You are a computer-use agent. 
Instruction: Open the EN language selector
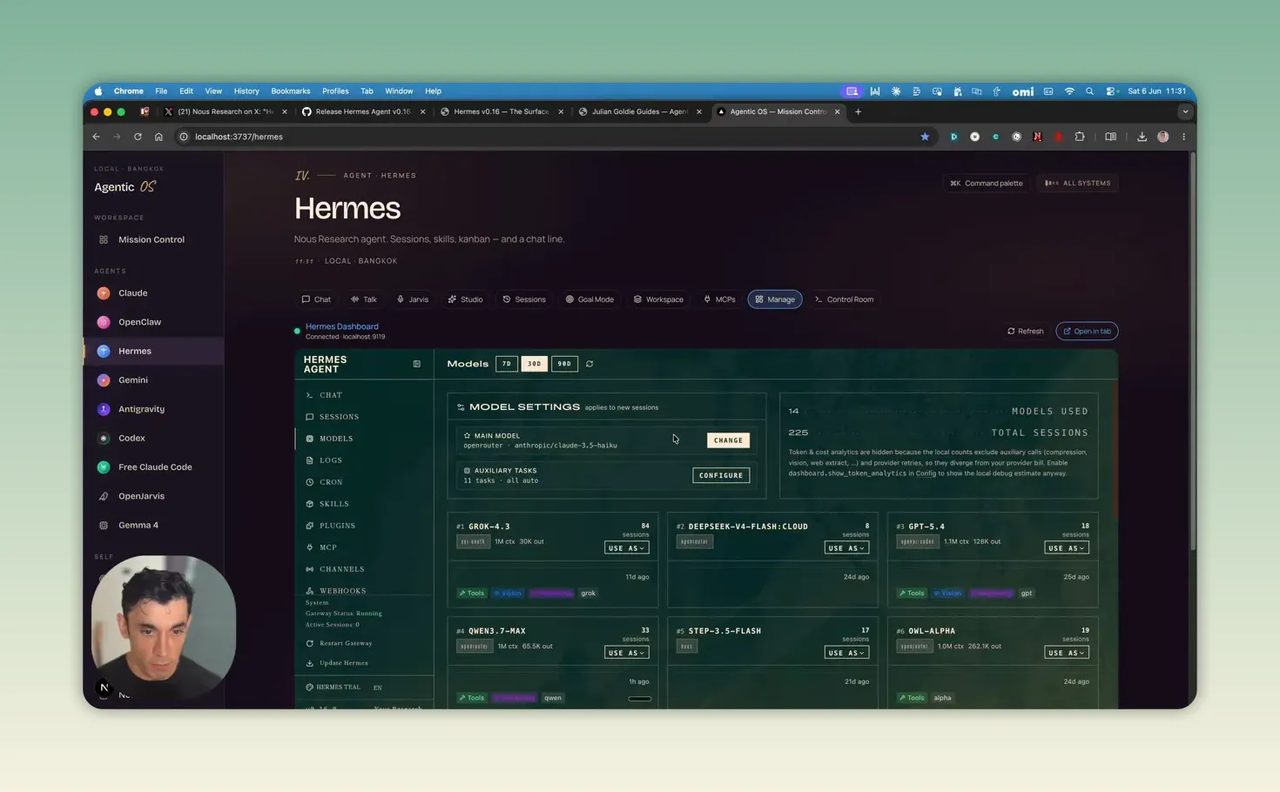click(x=378, y=688)
